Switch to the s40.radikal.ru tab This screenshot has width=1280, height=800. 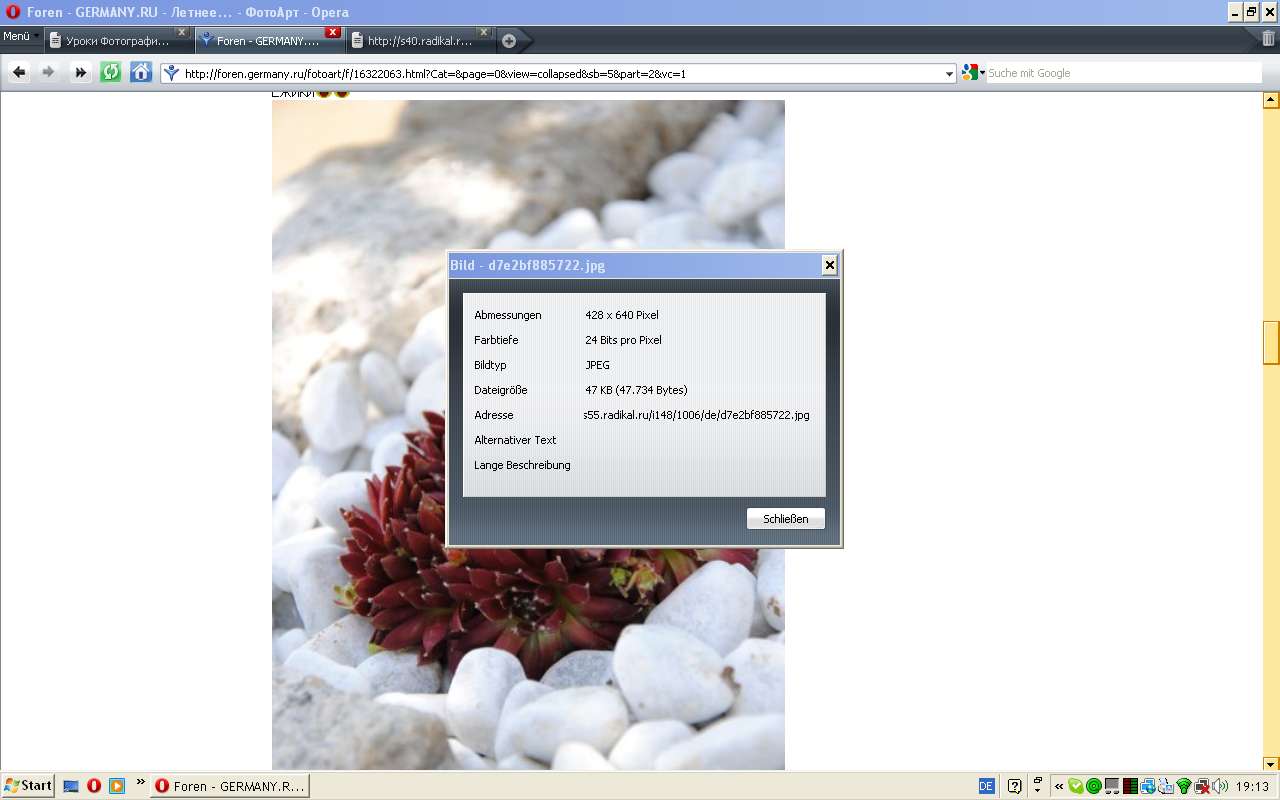pyautogui.click(x=419, y=41)
